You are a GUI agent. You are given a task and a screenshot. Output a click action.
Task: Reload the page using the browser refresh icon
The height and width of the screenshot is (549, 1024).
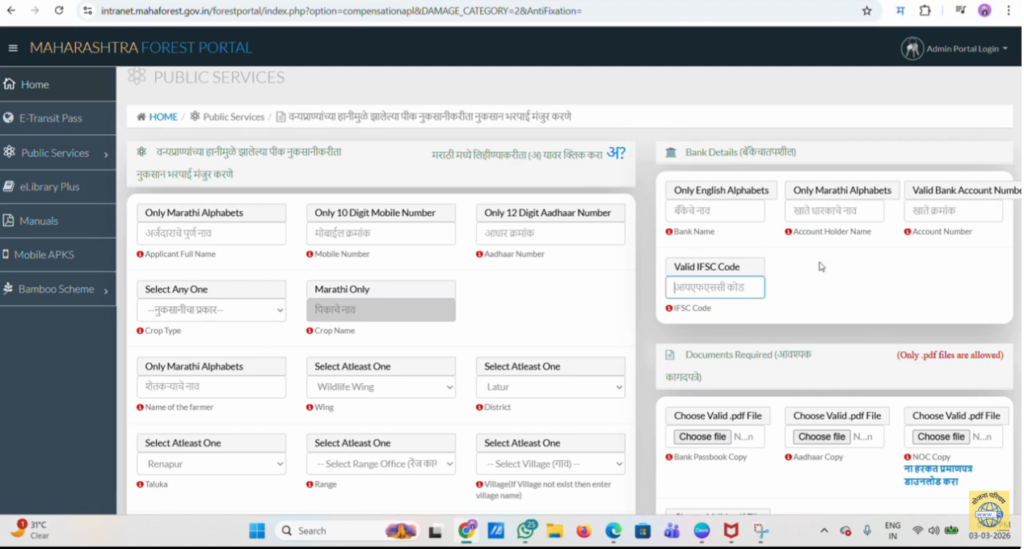click(x=59, y=10)
